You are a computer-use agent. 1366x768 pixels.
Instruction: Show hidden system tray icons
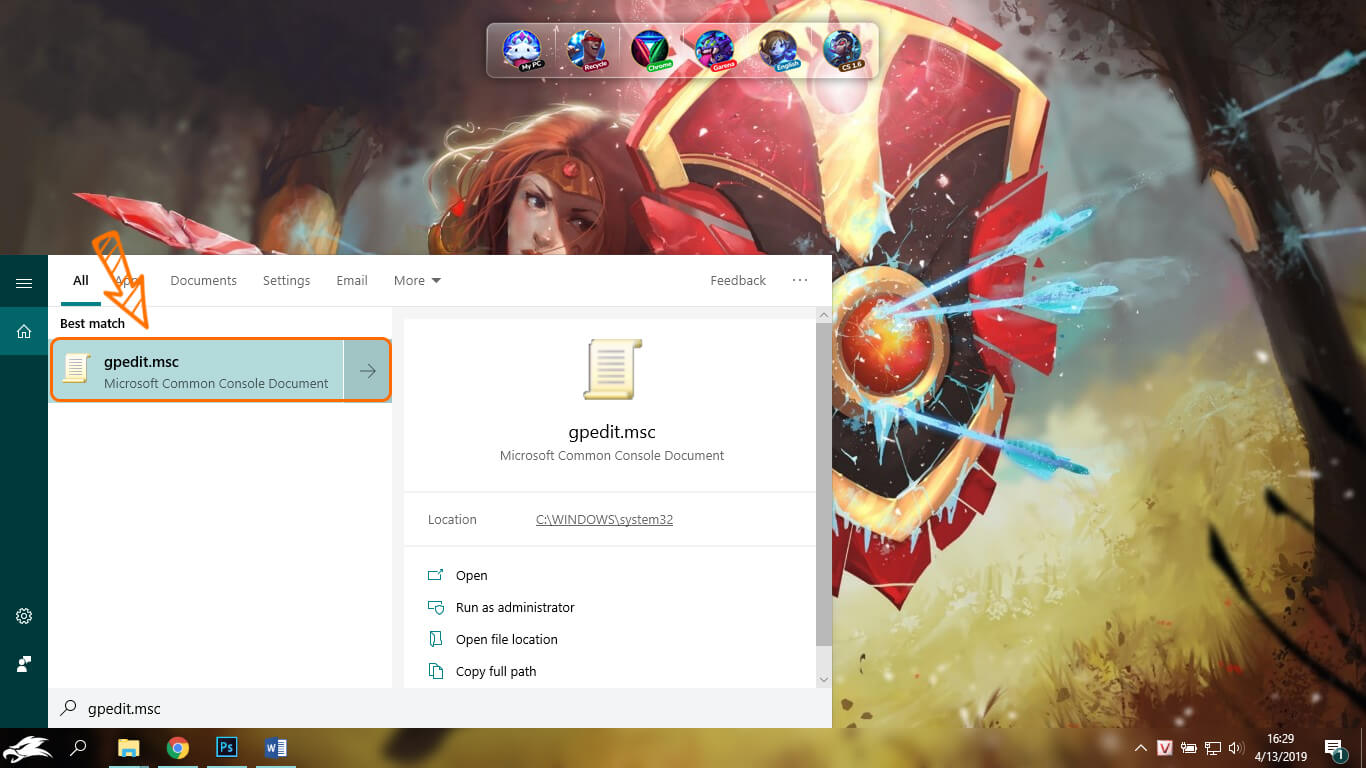click(1140, 748)
